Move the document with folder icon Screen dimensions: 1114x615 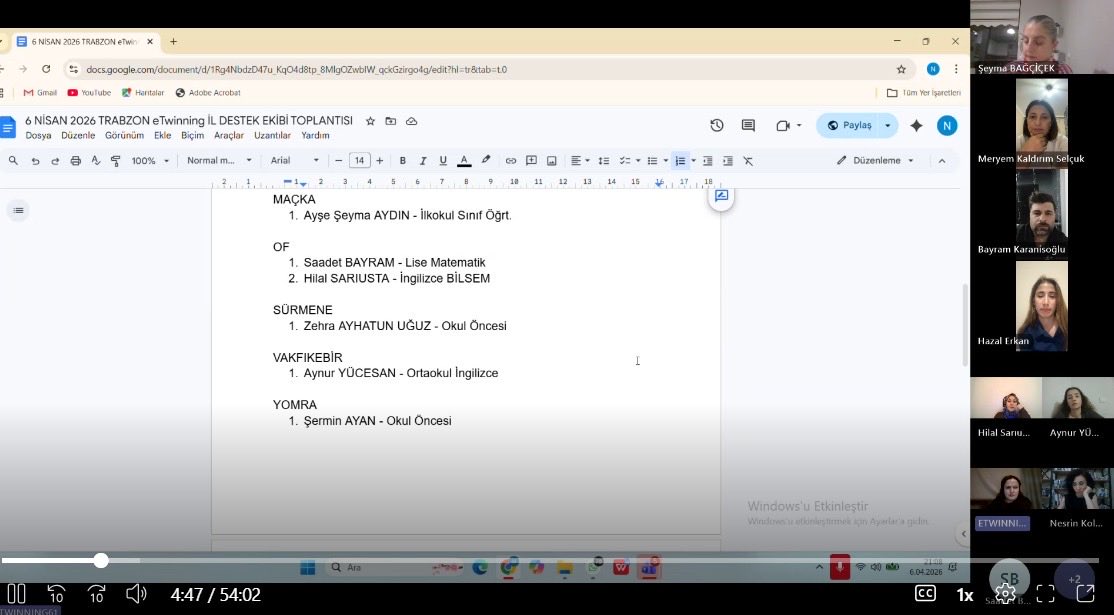(x=391, y=121)
